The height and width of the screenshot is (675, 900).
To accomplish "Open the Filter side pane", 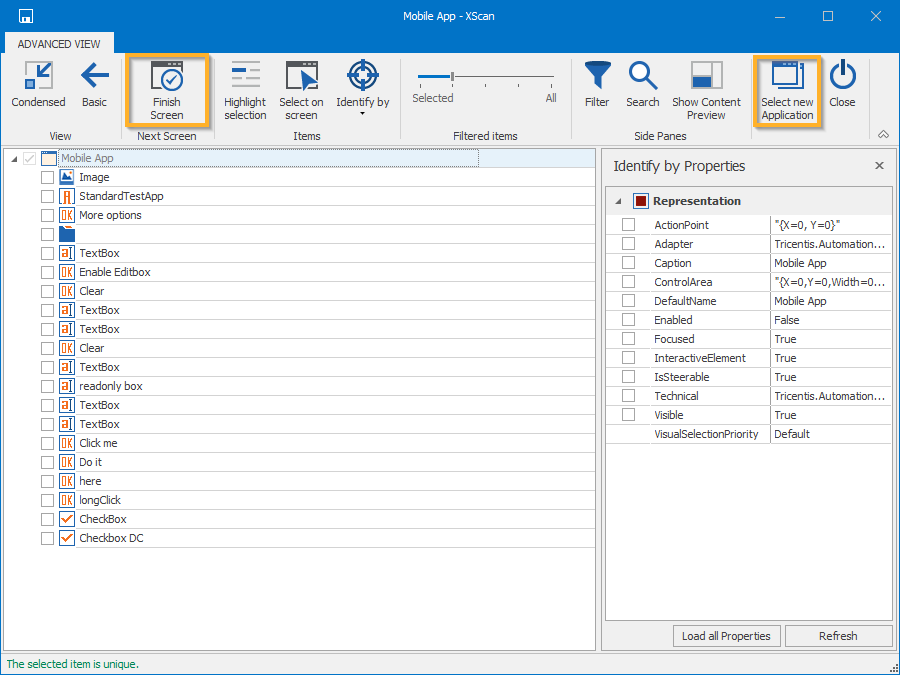I will 597,85.
